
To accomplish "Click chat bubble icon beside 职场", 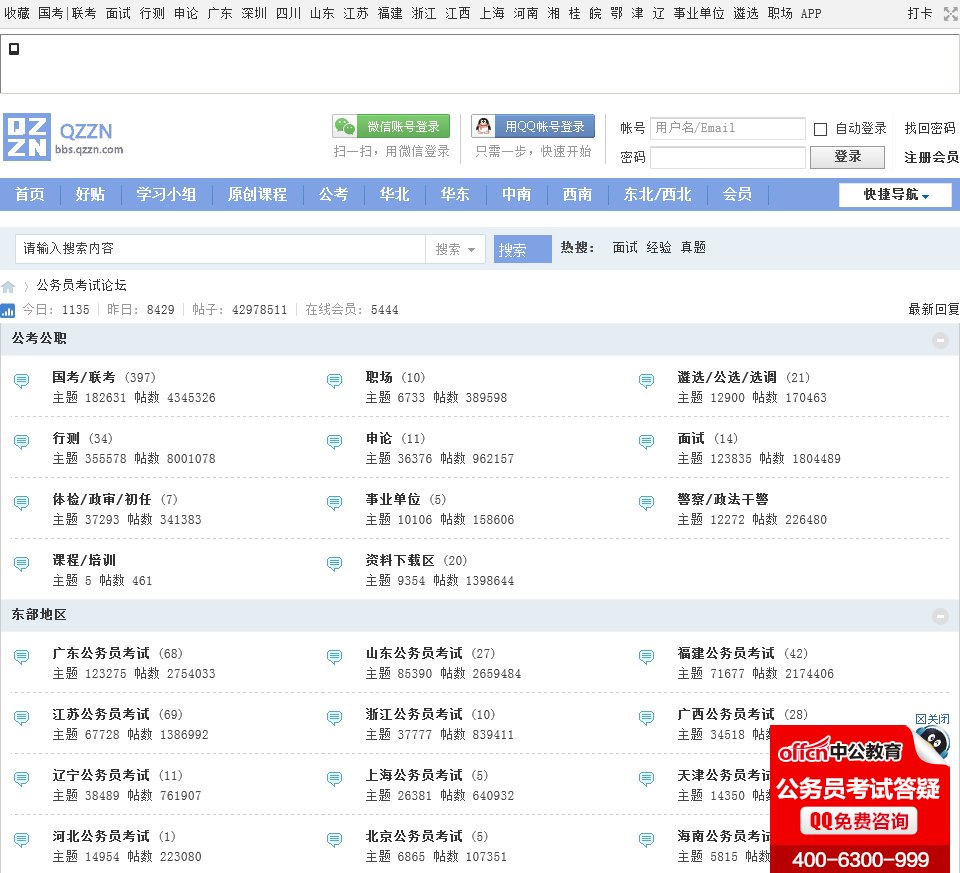I will 334,381.
